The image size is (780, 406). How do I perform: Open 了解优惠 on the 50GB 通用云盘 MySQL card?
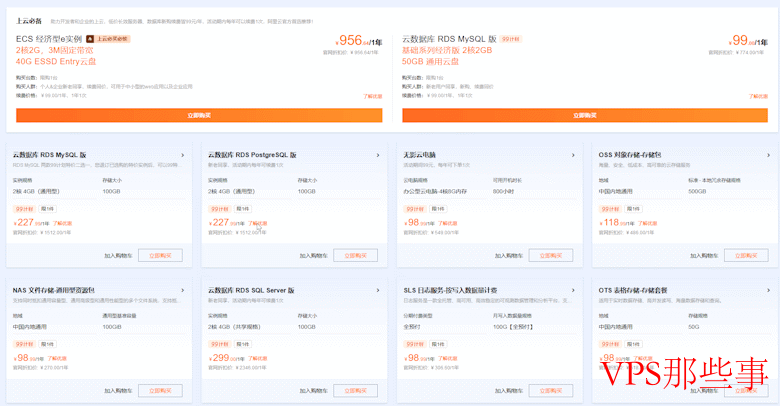pyautogui.click(x=758, y=97)
